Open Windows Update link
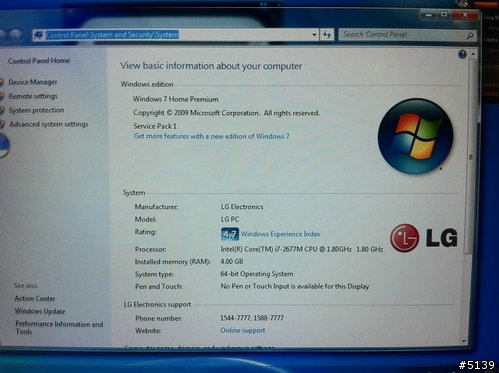 pyautogui.click(x=40, y=311)
